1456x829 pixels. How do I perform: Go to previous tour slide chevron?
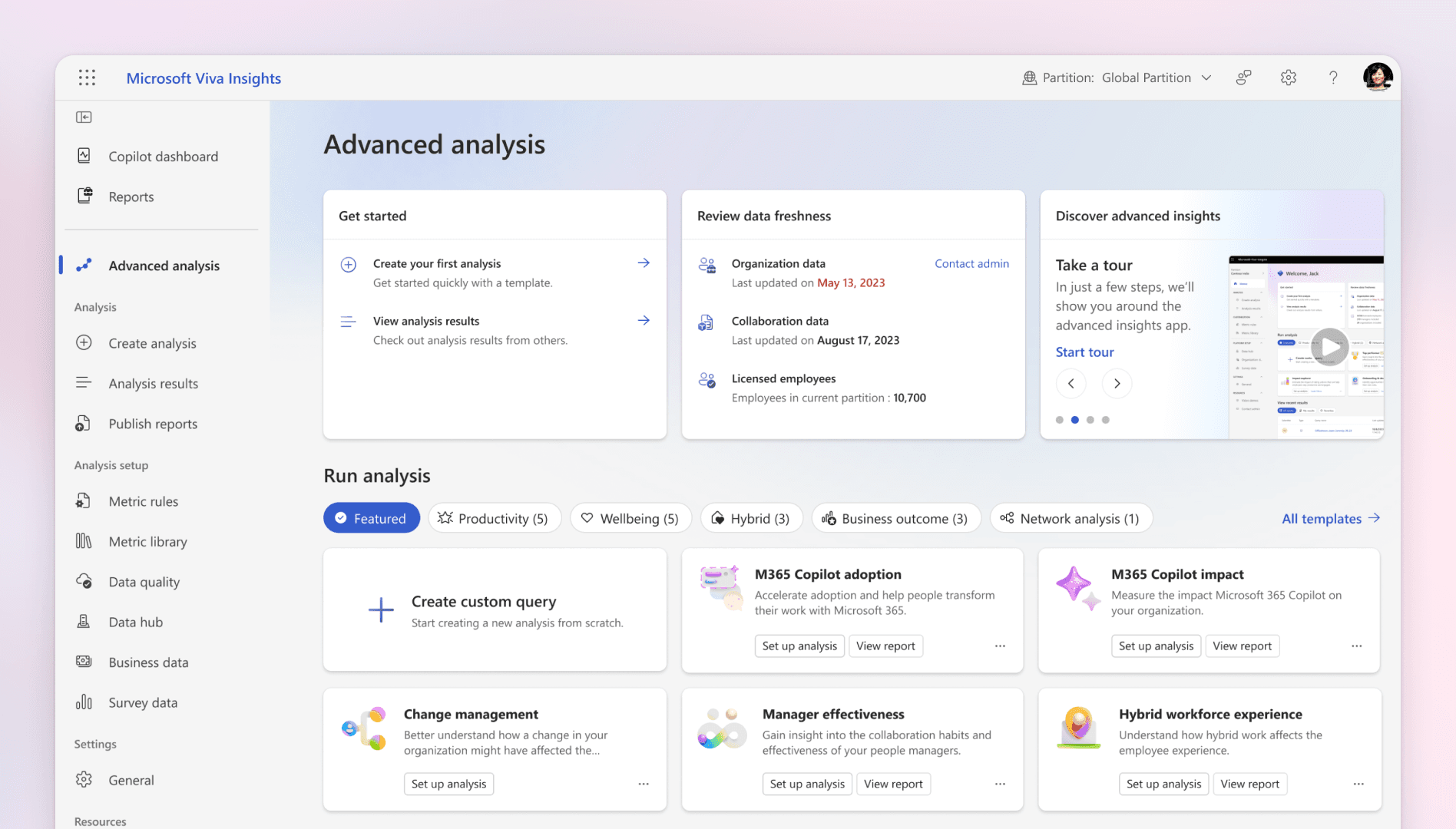coord(1071,383)
